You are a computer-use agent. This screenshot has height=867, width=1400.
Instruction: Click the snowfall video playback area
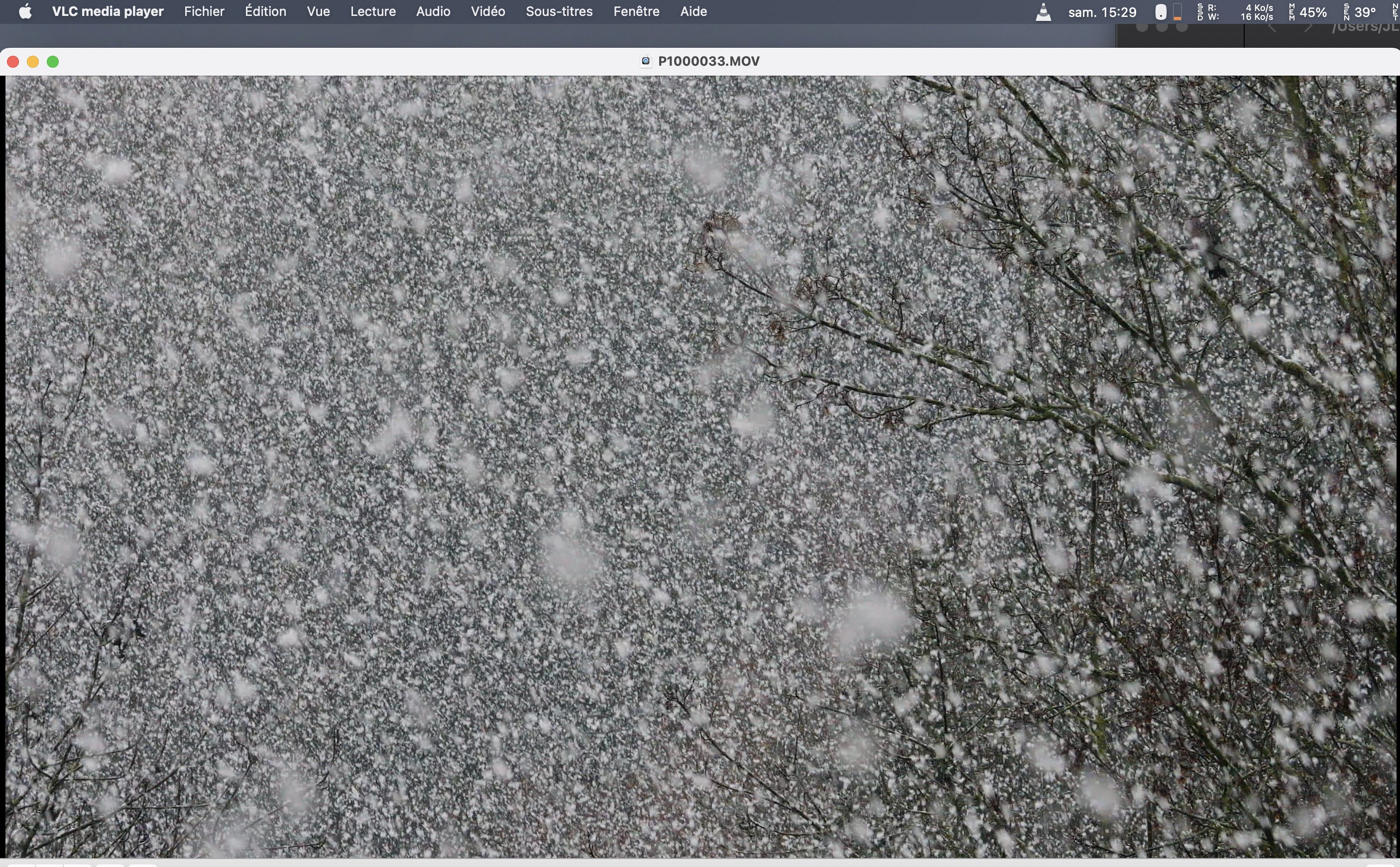click(700, 466)
